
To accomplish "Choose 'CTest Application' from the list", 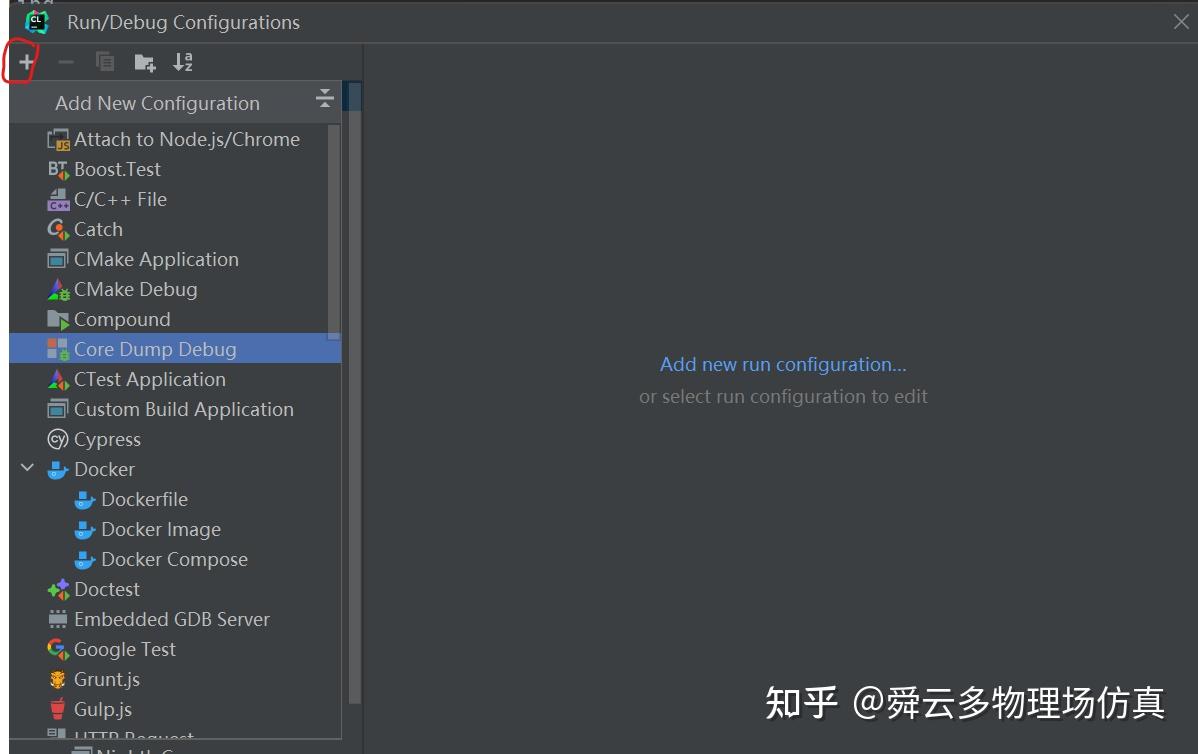I will pyautogui.click(x=150, y=380).
